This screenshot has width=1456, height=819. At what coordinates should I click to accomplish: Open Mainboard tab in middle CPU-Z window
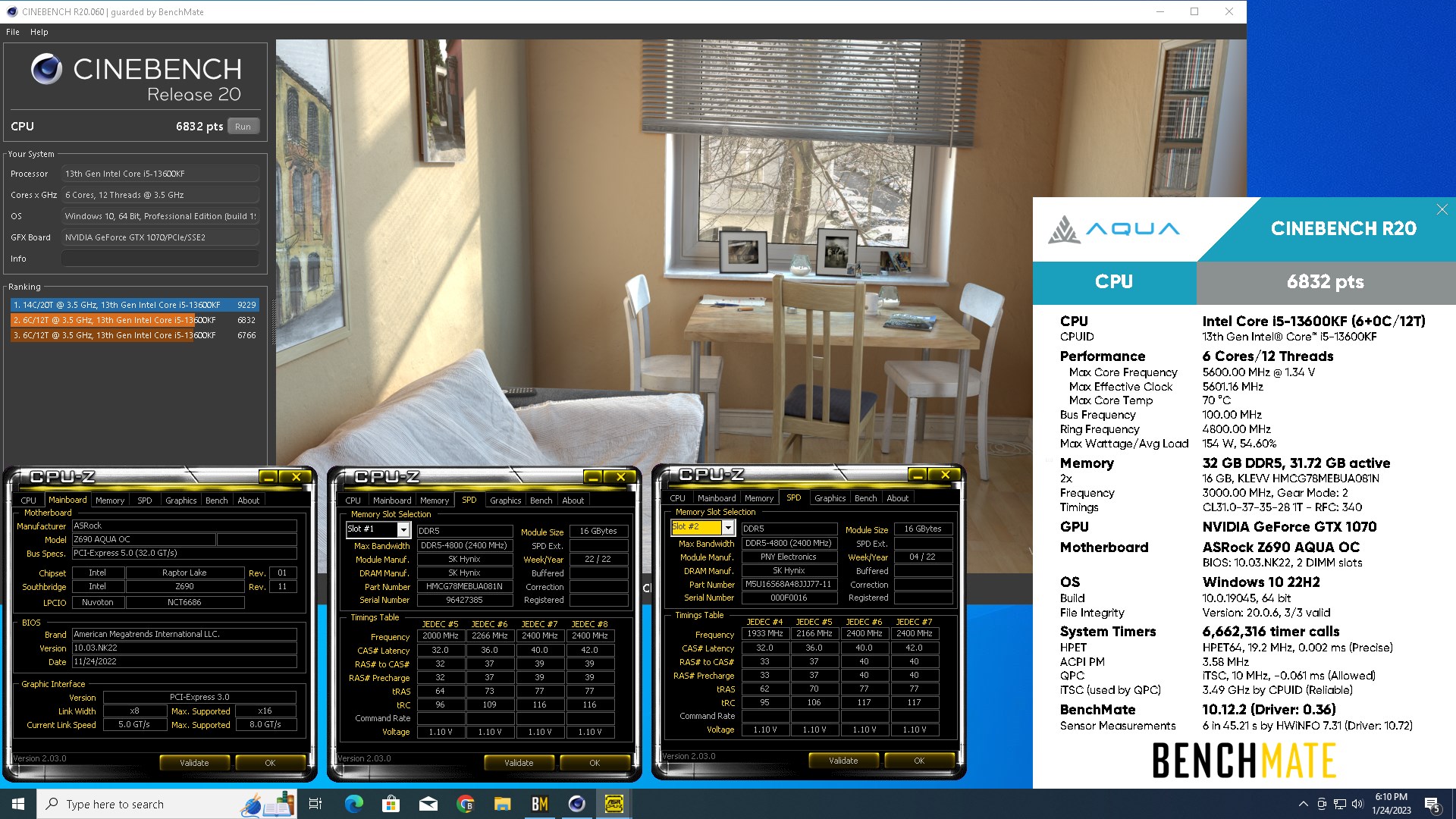(x=391, y=500)
